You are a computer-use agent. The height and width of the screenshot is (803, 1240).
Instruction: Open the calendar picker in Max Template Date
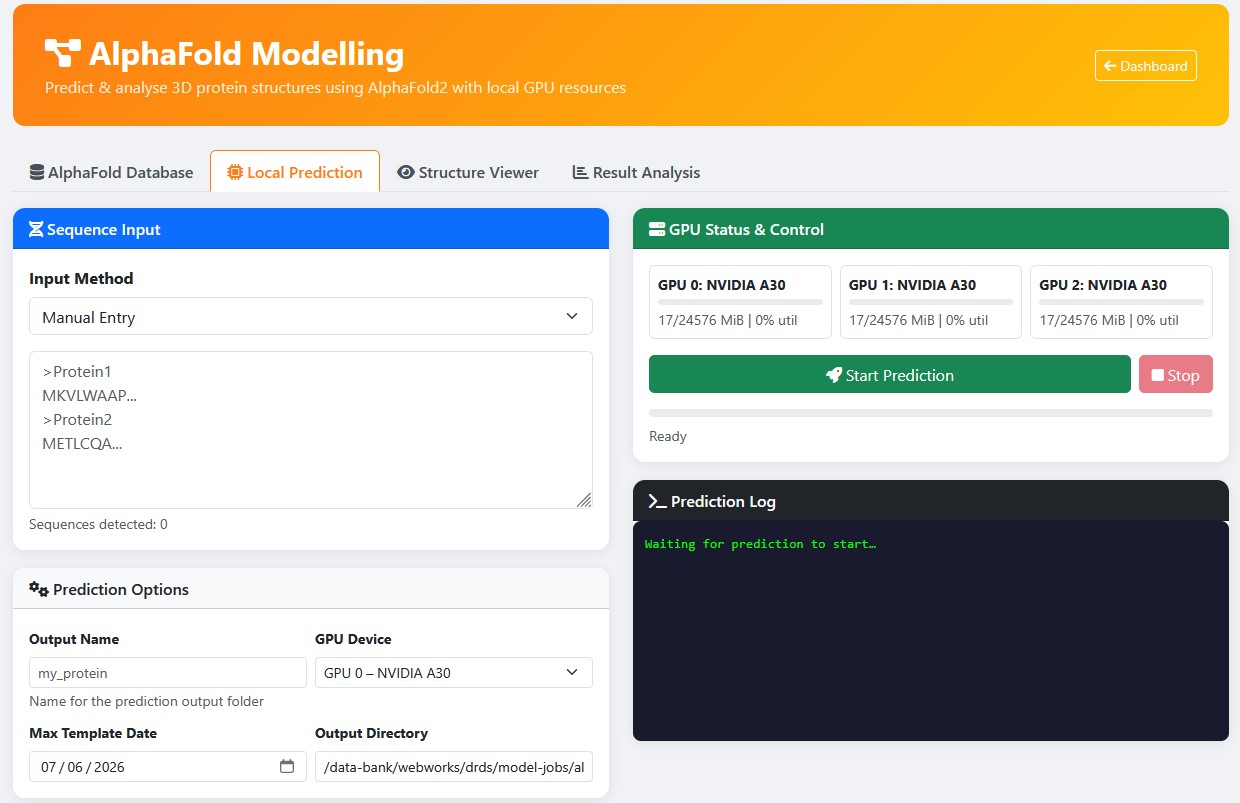point(287,767)
